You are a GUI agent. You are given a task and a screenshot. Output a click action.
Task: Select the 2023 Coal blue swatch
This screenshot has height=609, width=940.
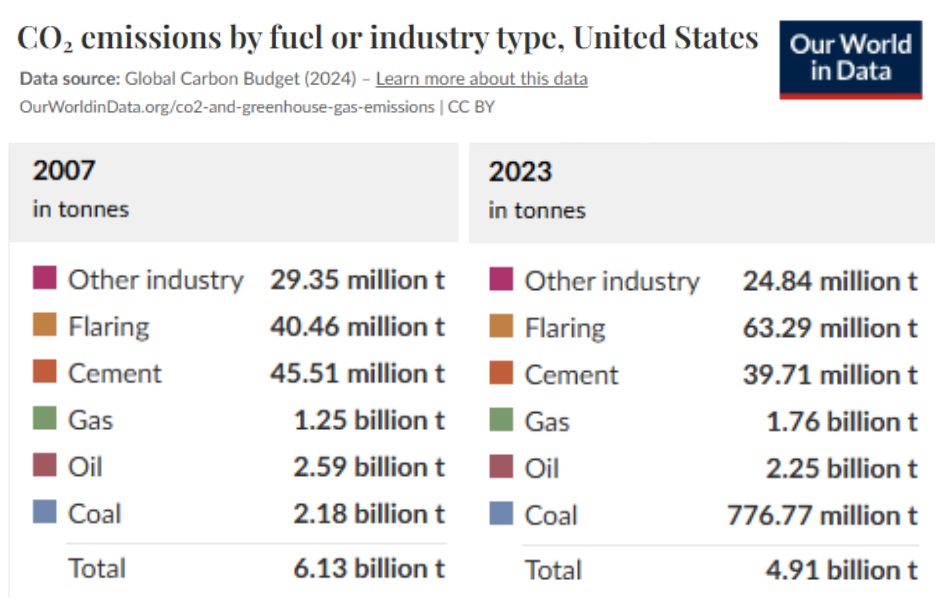tap(501, 513)
